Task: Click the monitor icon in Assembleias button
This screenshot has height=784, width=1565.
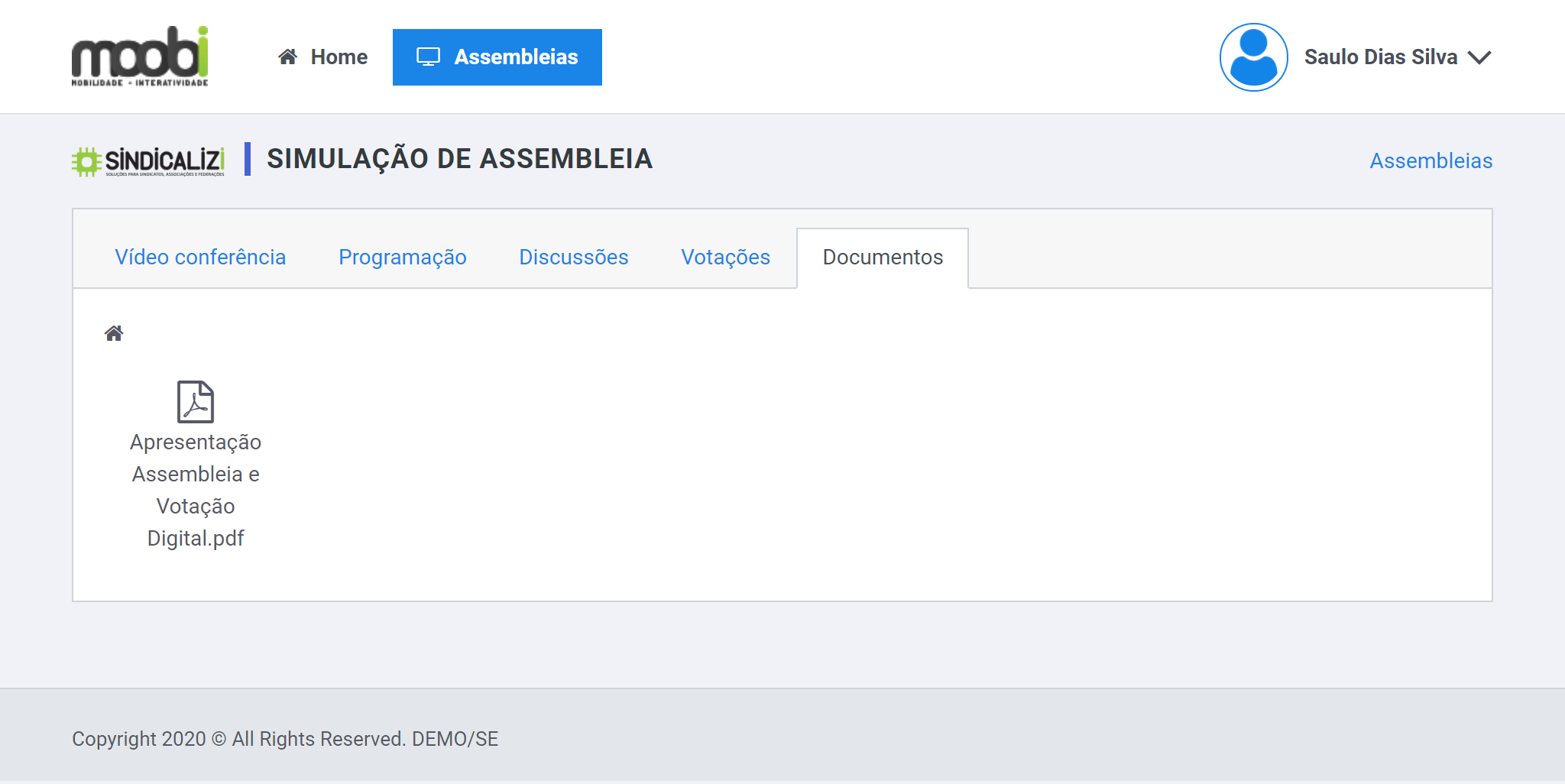Action: [428, 57]
